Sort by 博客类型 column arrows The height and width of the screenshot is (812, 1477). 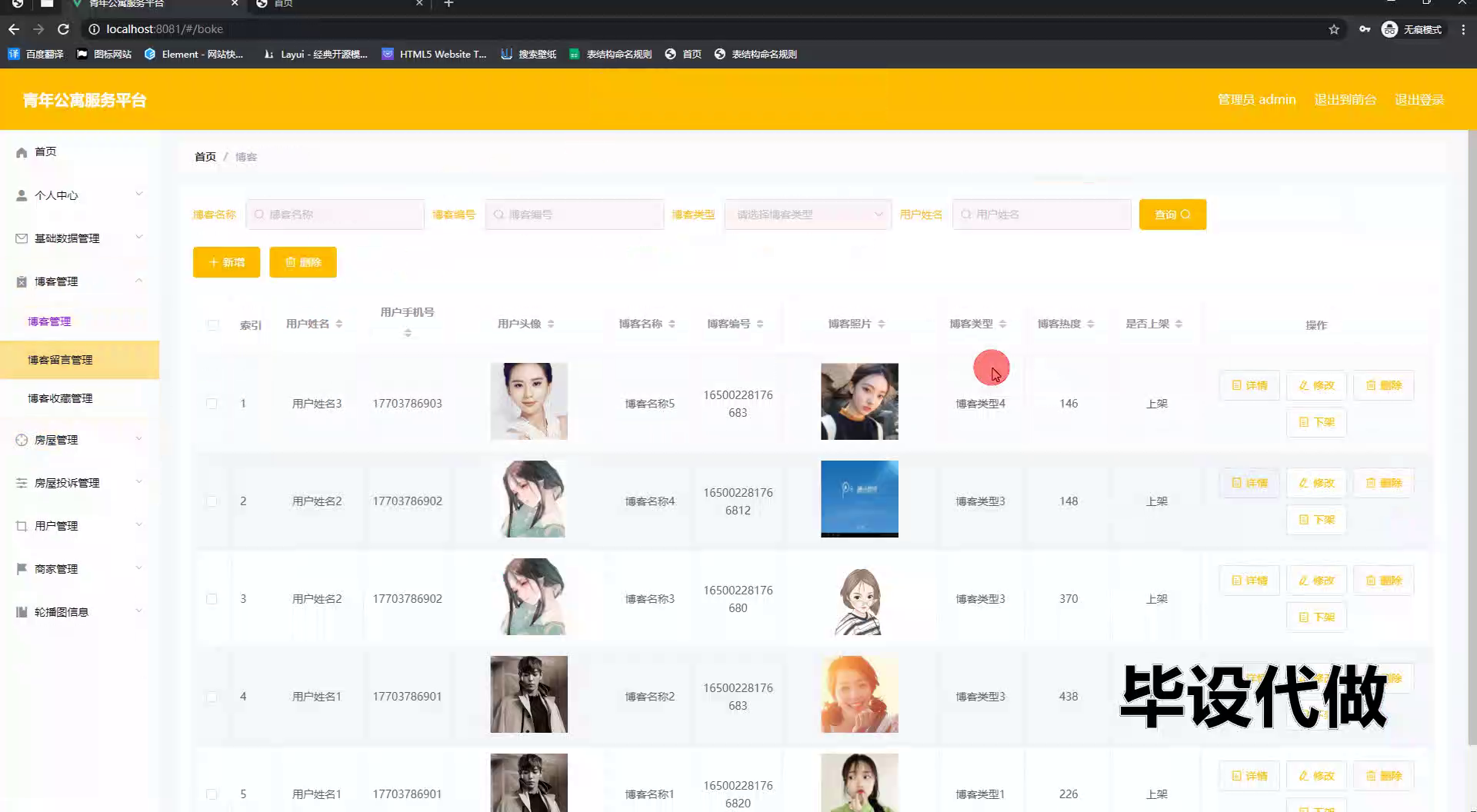click(x=1002, y=324)
